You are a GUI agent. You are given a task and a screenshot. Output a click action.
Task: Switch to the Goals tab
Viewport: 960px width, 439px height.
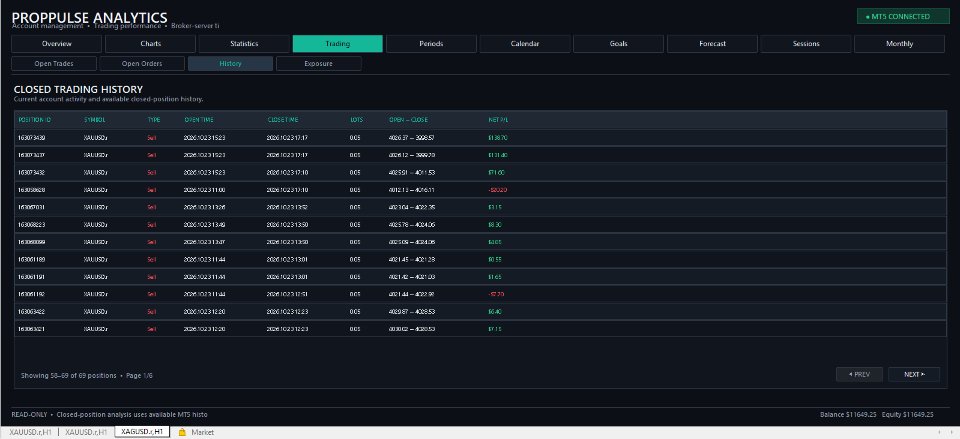point(618,43)
